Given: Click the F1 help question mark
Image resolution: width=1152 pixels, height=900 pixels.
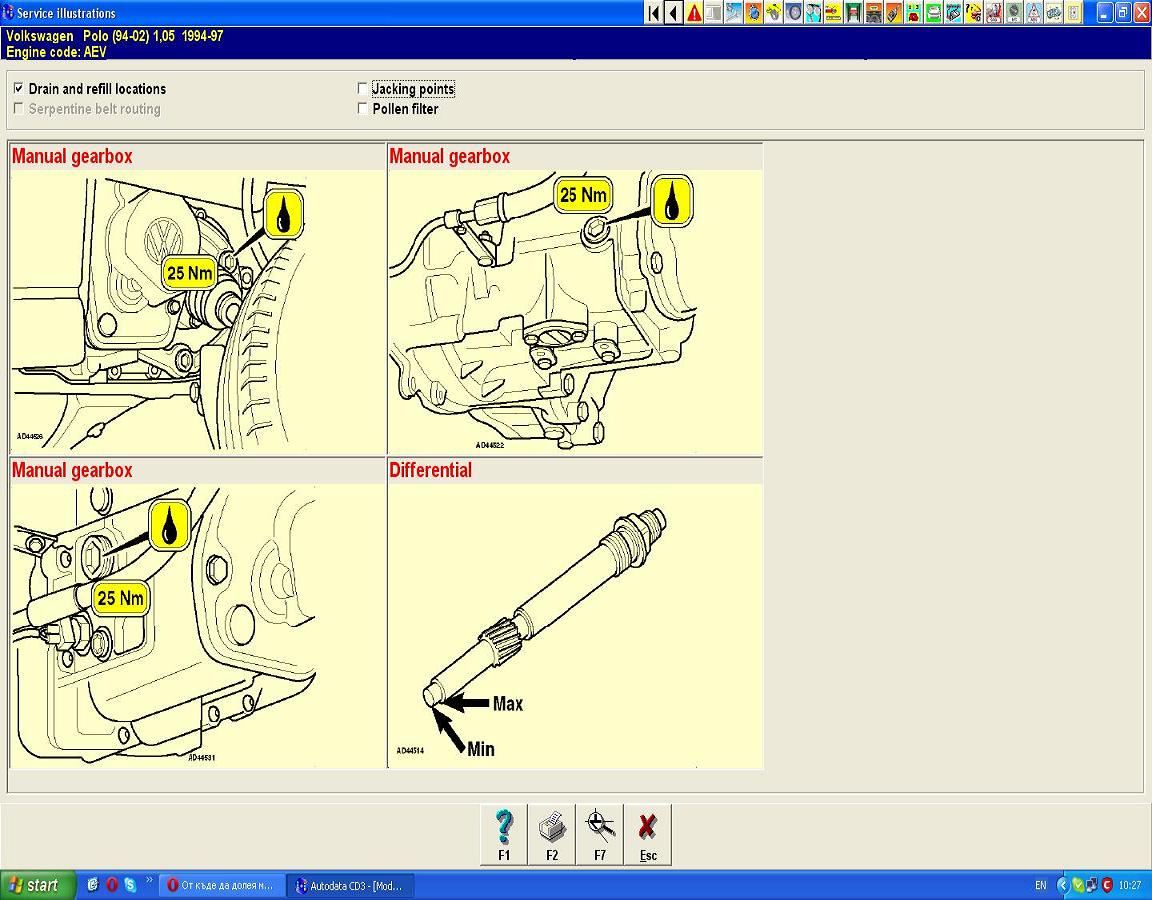Looking at the screenshot, I should [x=504, y=834].
